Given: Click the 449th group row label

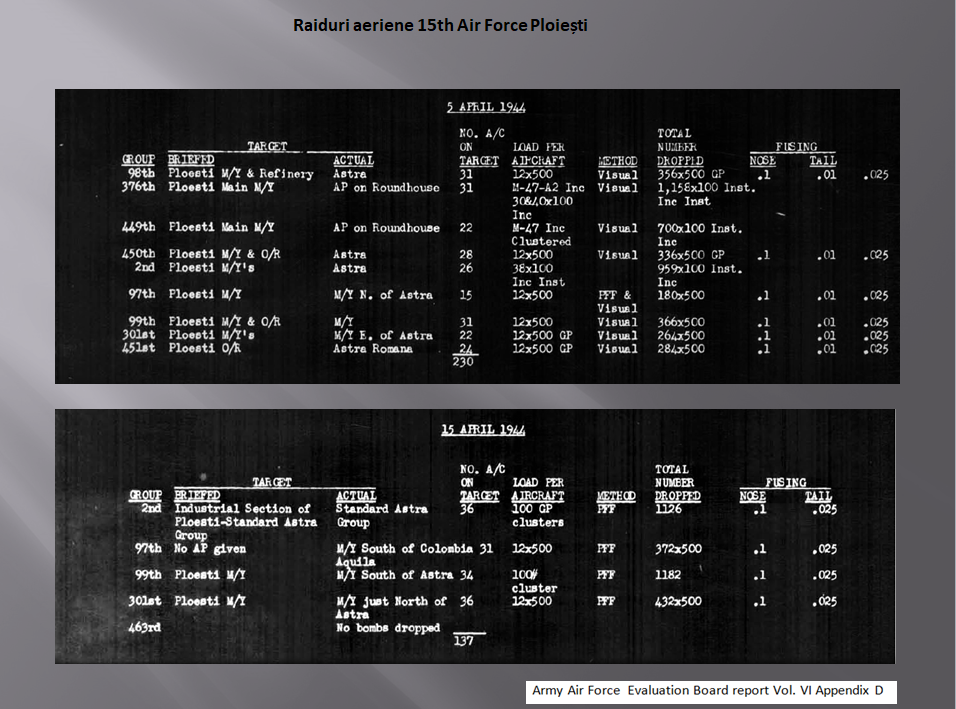Looking at the screenshot, I should (x=138, y=227).
